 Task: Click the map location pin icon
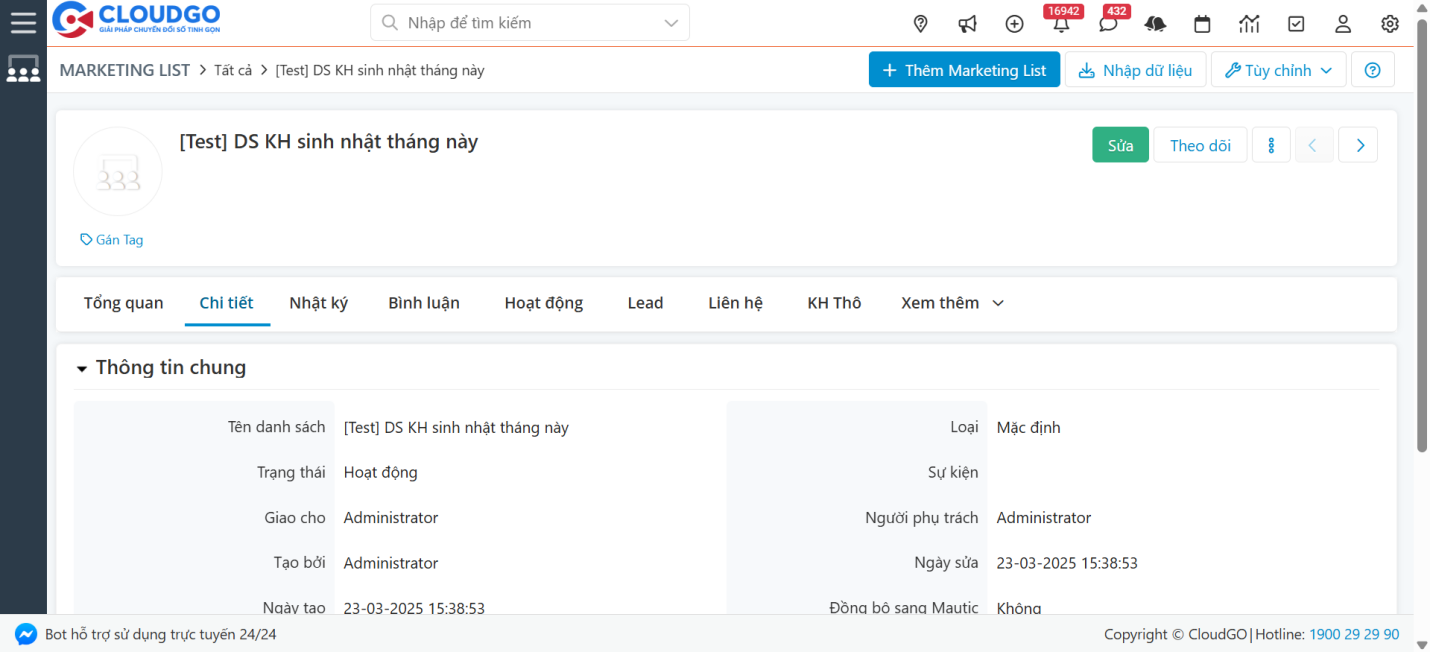pos(921,24)
